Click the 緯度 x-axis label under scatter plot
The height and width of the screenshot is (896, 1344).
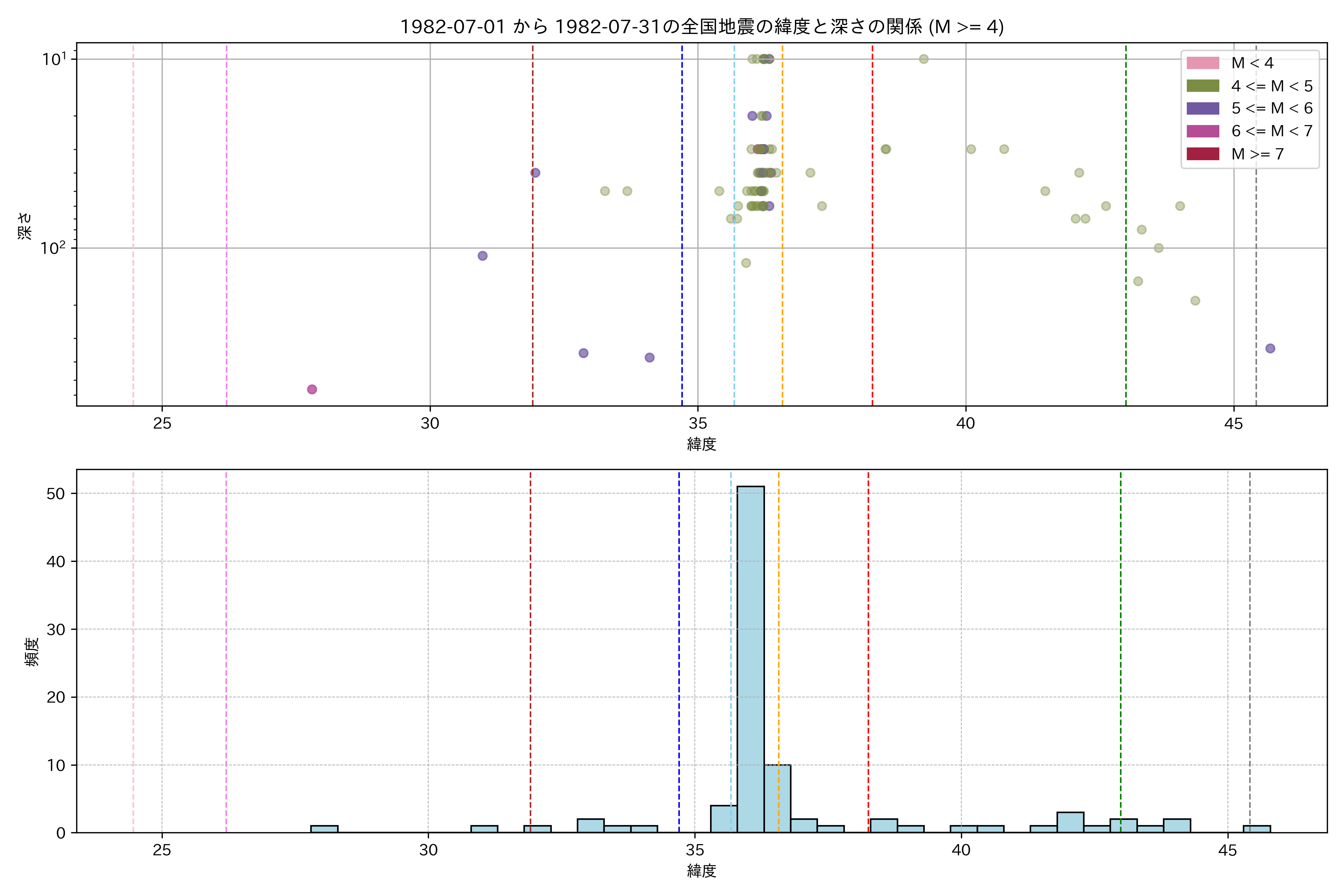coord(701,444)
